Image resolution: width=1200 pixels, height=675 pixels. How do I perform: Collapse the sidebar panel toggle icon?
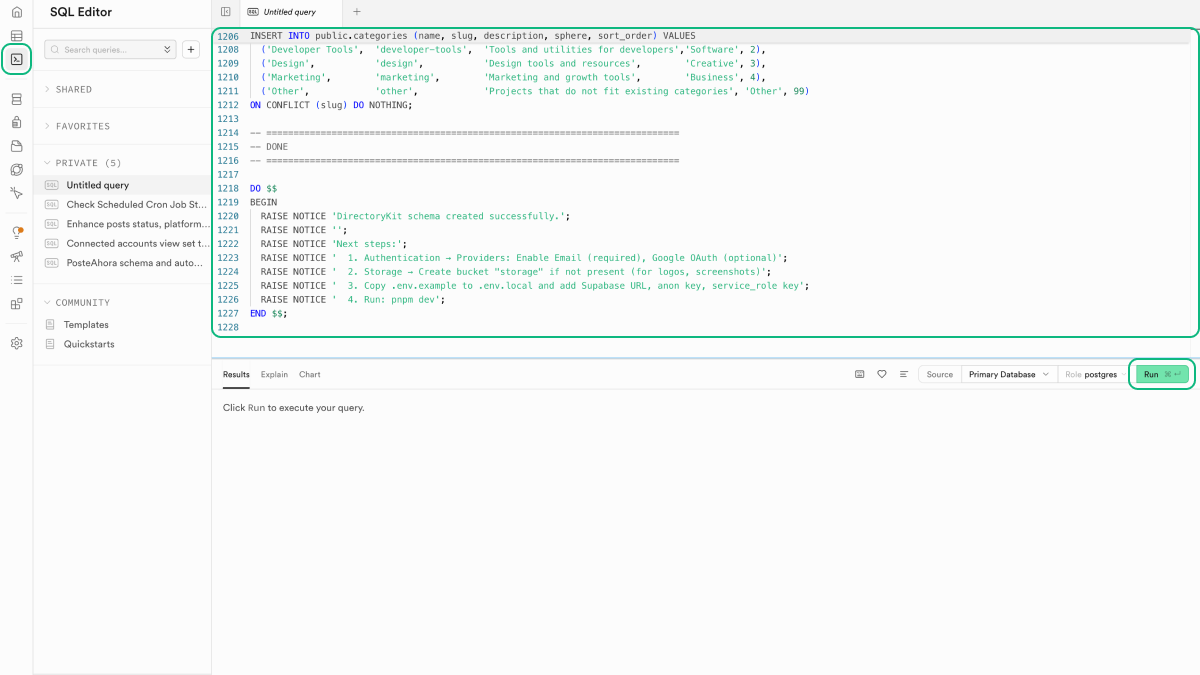click(x=226, y=12)
